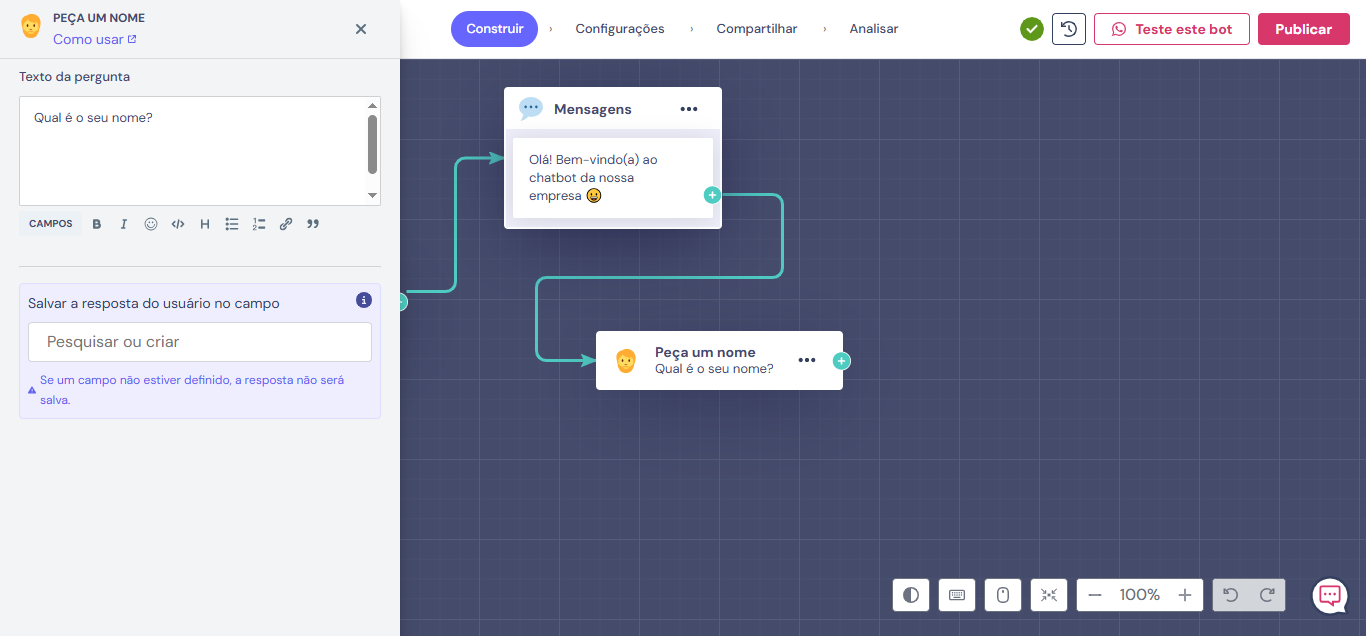This screenshot has width=1366, height=636.
Task: Zoom in the canvas
Action: (x=1185, y=595)
